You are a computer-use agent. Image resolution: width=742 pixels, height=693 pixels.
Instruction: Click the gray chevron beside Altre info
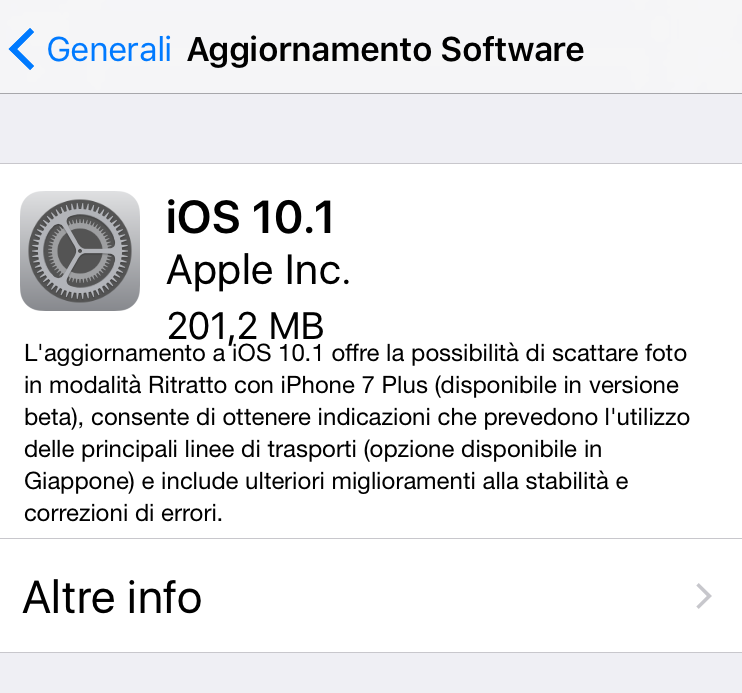pyautogui.click(x=704, y=596)
